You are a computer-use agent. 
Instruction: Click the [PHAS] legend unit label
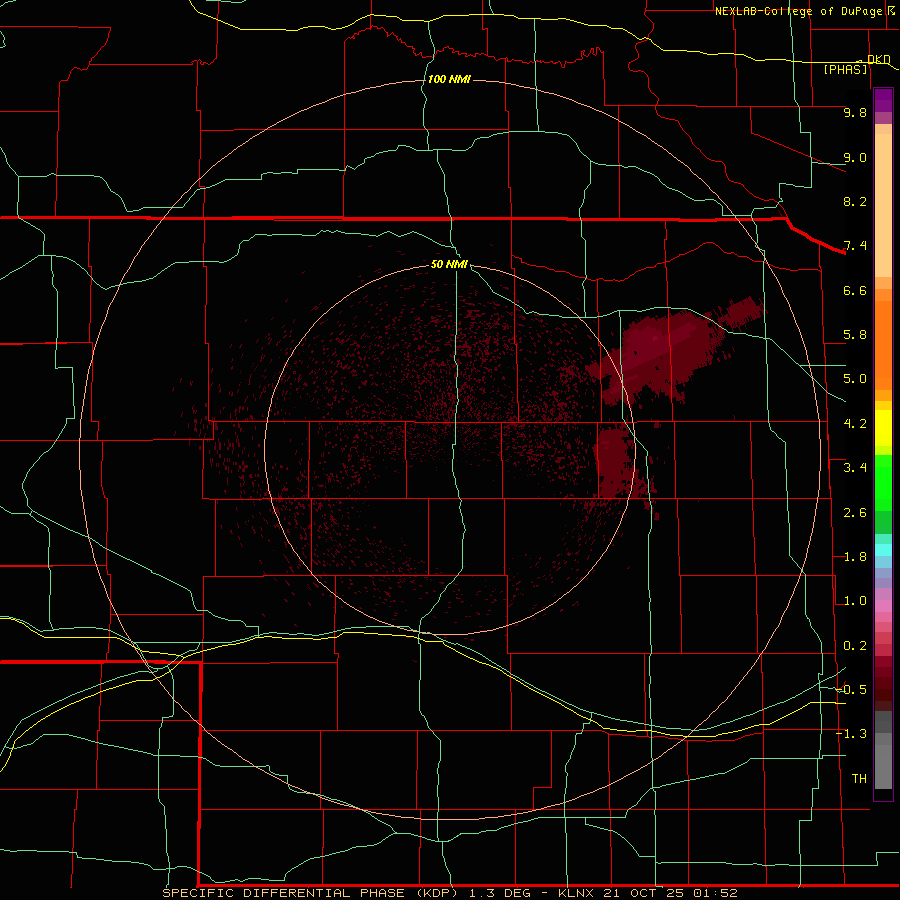(845, 70)
